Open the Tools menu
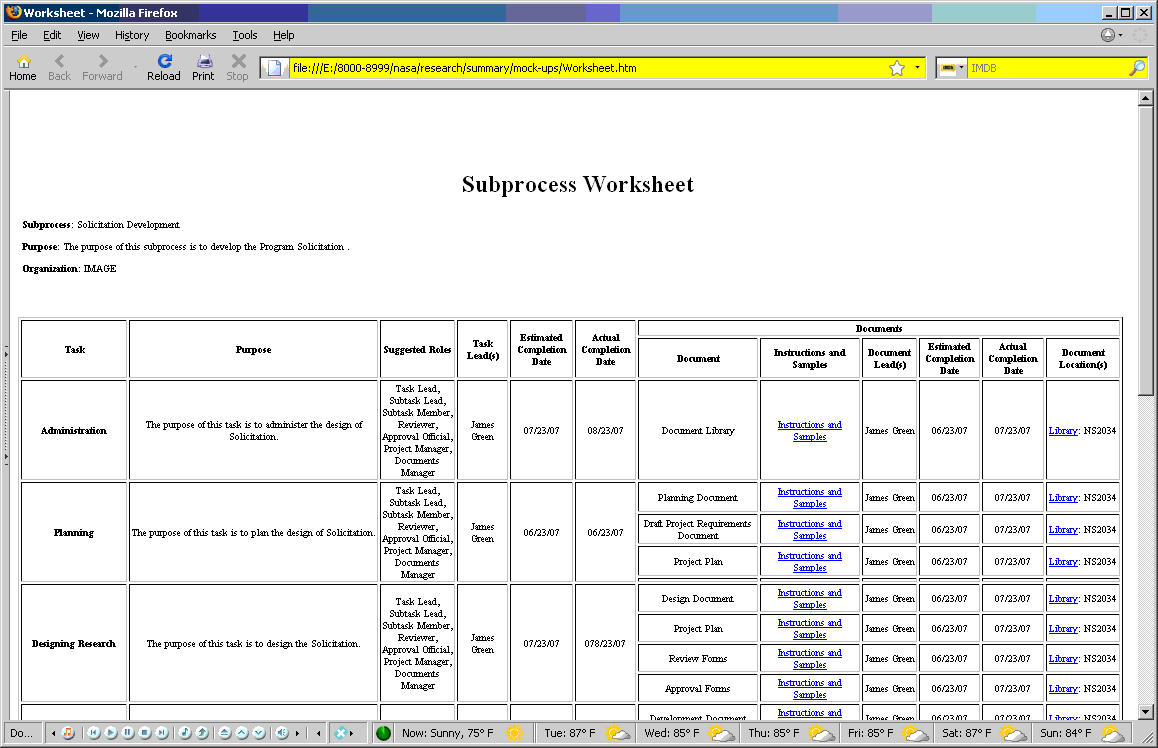This screenshot has width=1158, height=748. click(x=244, y=35)
